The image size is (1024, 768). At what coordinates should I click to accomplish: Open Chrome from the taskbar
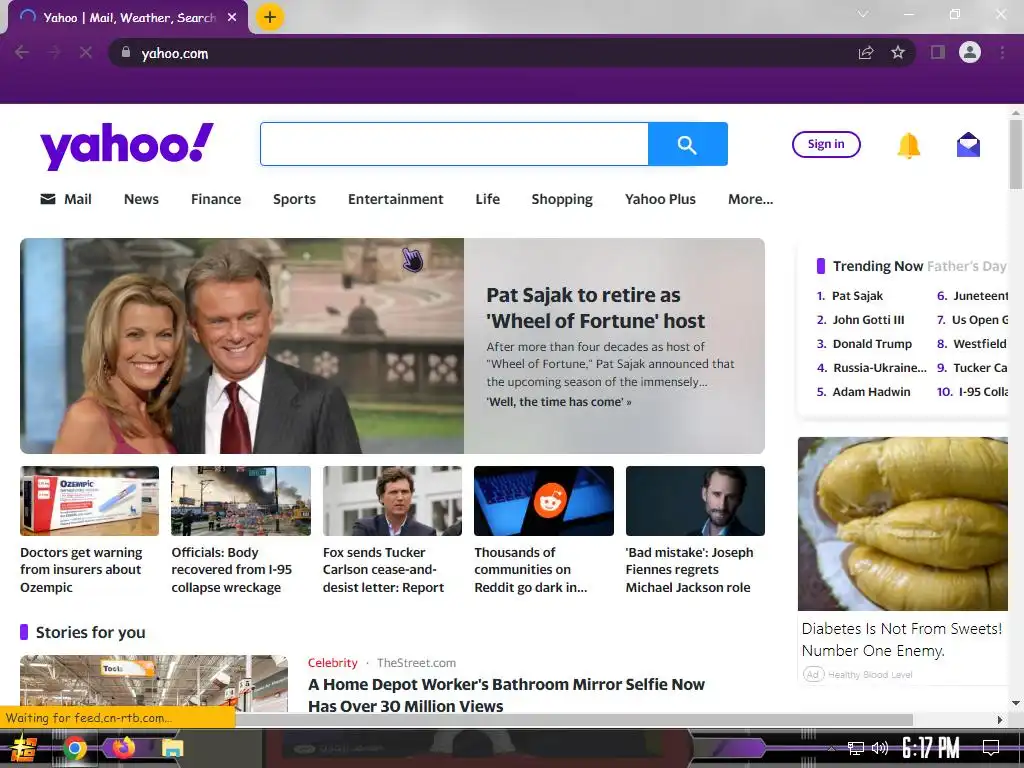tap(74, 748)
